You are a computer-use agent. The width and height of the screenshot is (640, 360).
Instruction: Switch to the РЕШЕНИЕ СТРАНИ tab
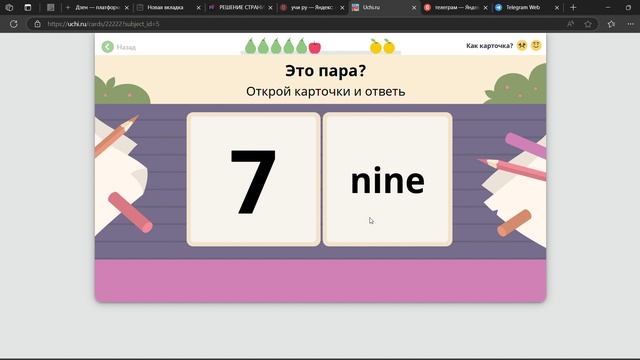click(240, 7)
